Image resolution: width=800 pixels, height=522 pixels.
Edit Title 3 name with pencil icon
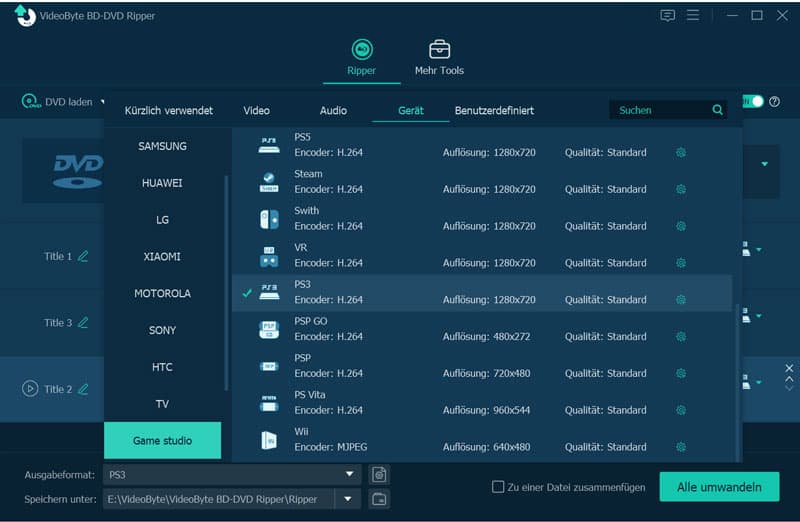click(x=83, y=322)
